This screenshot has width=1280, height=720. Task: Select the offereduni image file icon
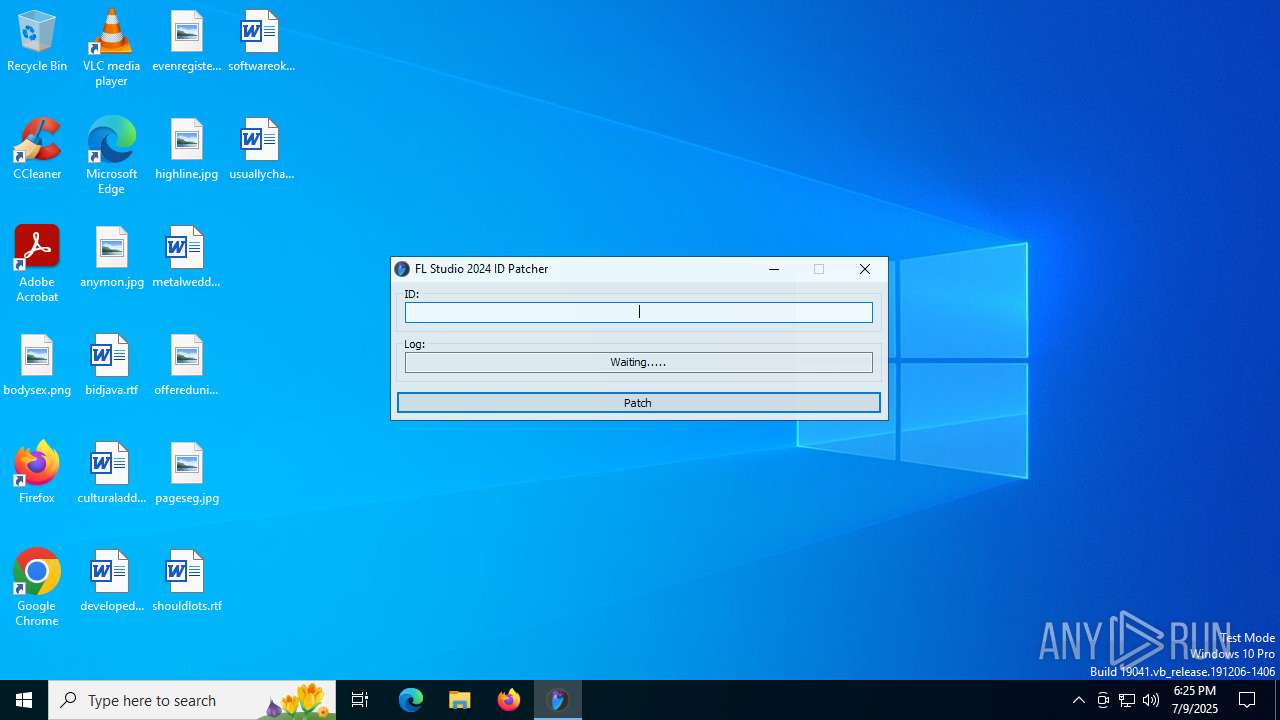click(x=187, y=366)
